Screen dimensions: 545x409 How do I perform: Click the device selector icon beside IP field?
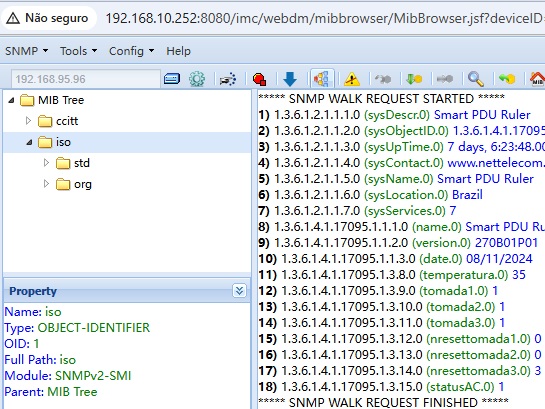pyautogui.click(x=172, y=79)
